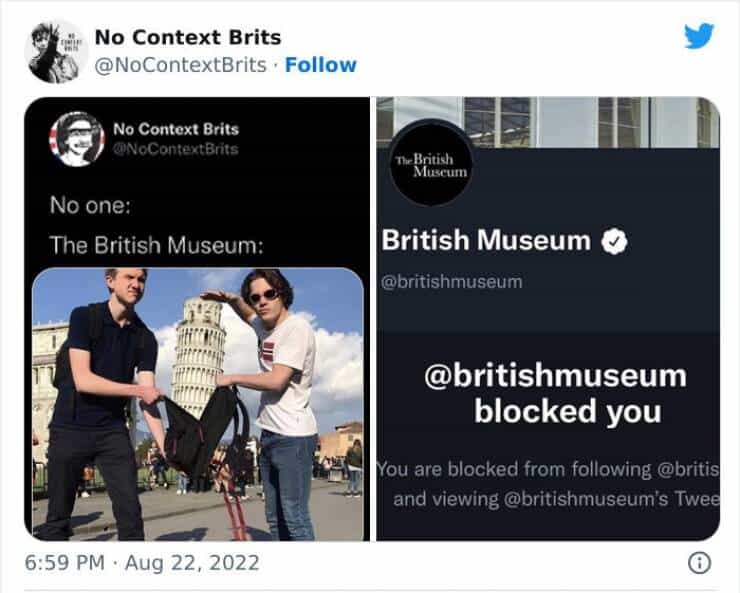Click the "@britishmuseum blocked you" heading
Viewport: 740px width, 593px height.
tap(555, 393)
